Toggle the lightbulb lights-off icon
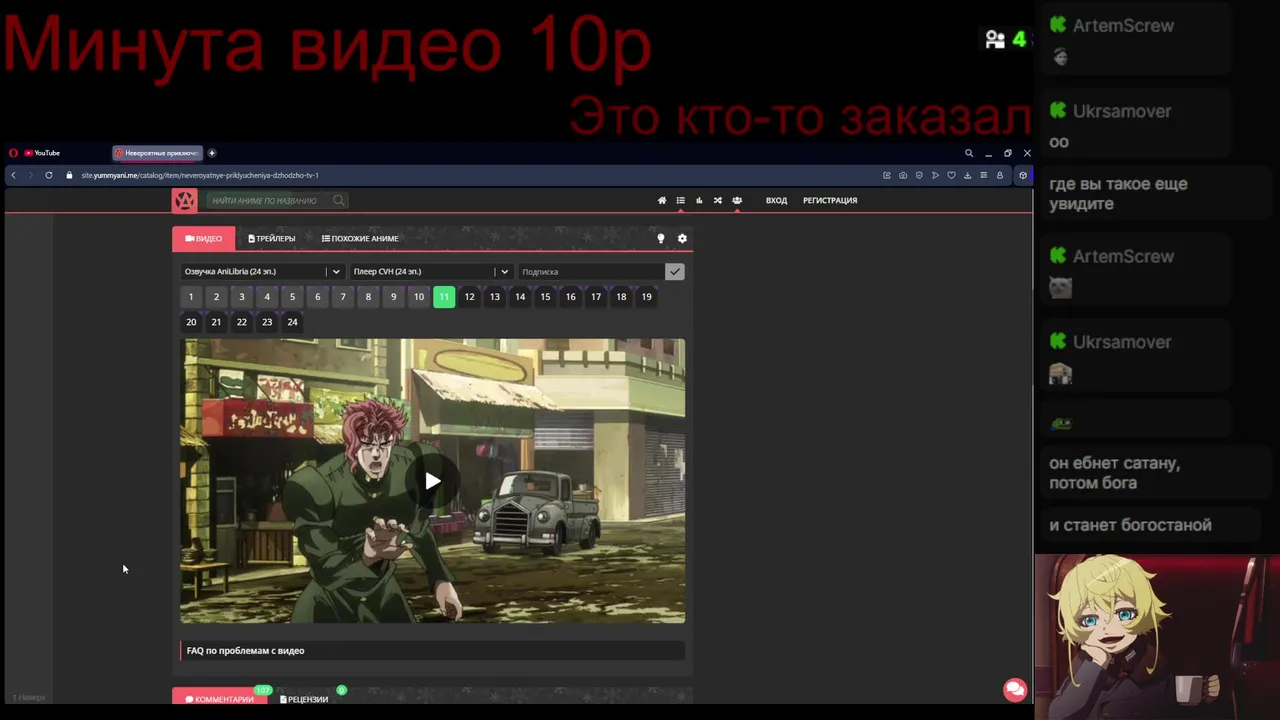 click(660, 238)
